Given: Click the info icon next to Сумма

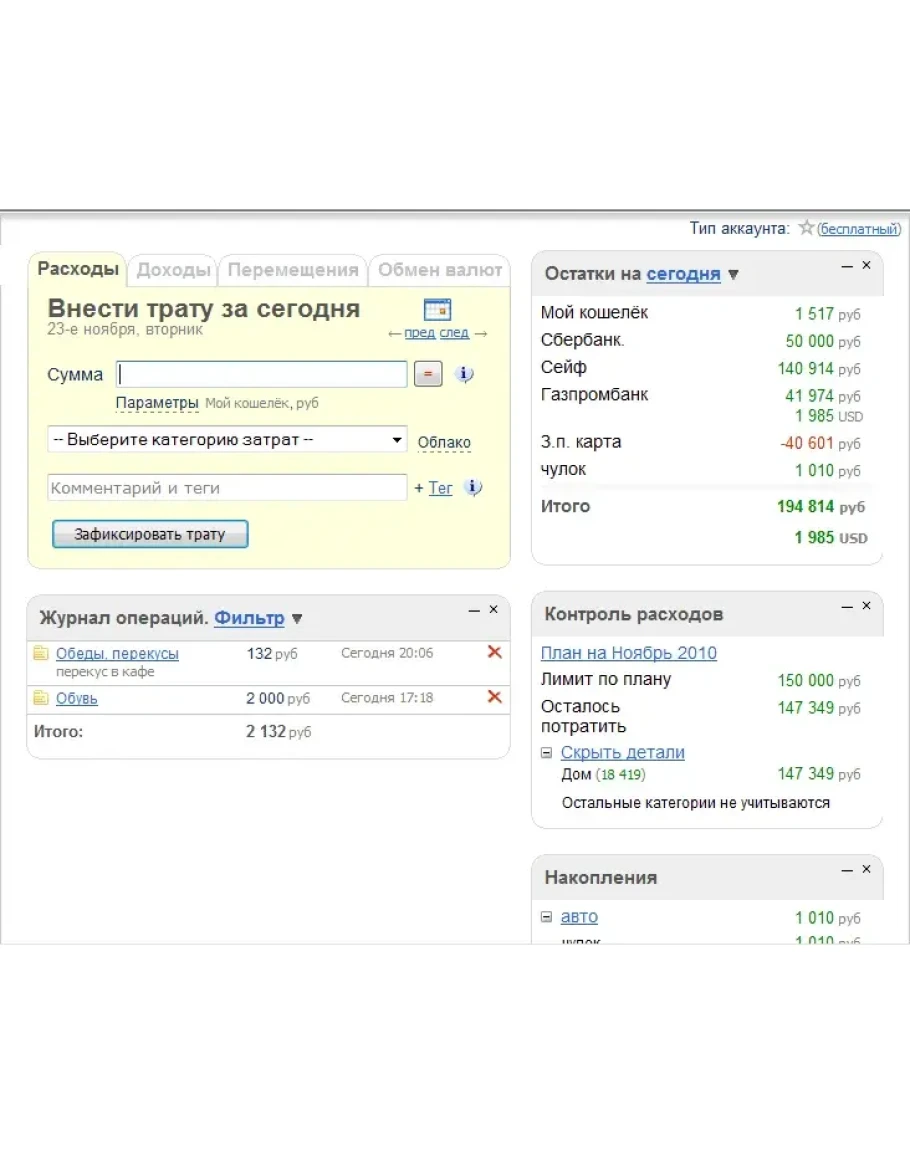Looking at the screenshot, I should tap(464, 375).
